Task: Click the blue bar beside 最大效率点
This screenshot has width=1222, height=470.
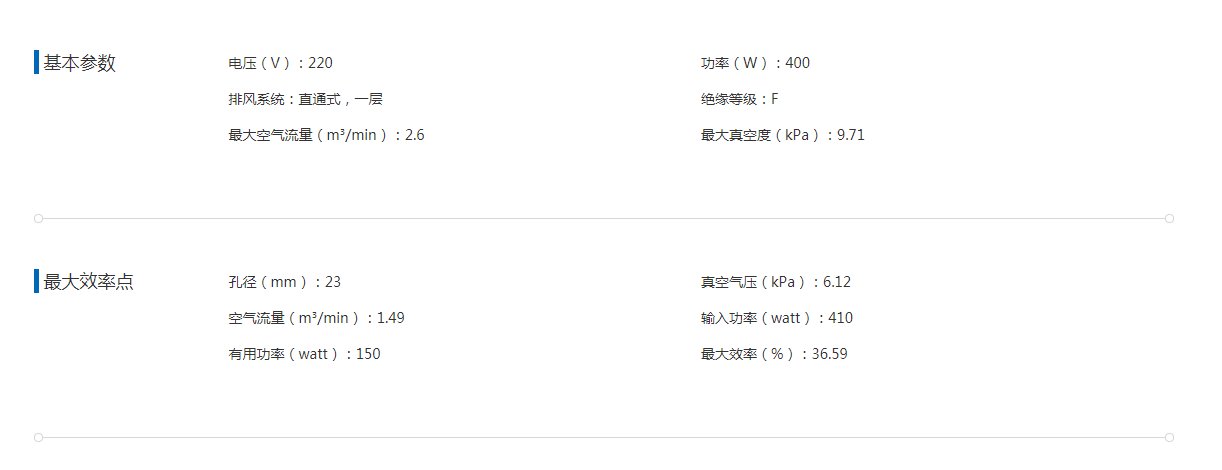Action: pyautogui.click(x=36, y=282)
